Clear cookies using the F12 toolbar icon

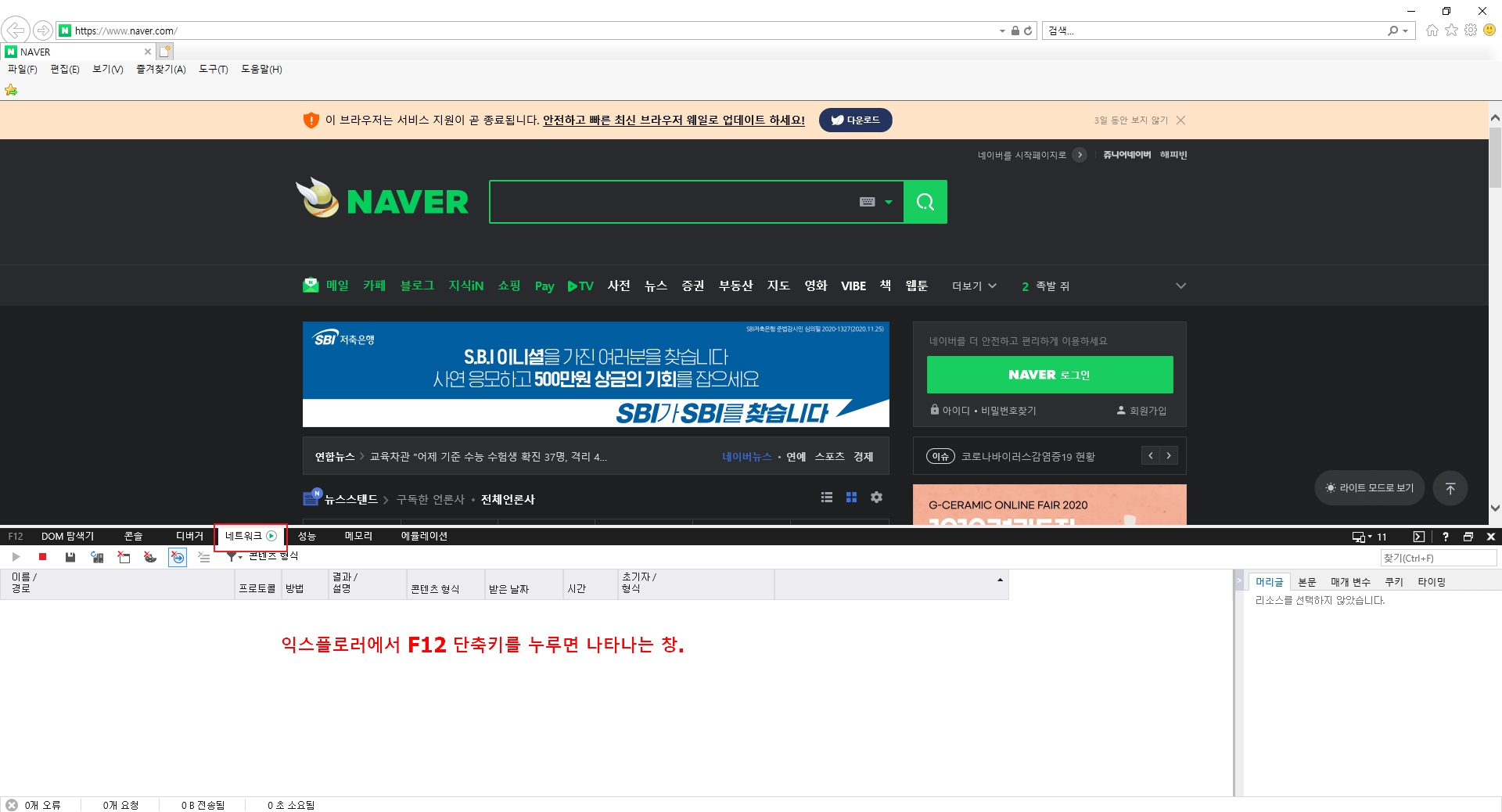pos(150,557)
